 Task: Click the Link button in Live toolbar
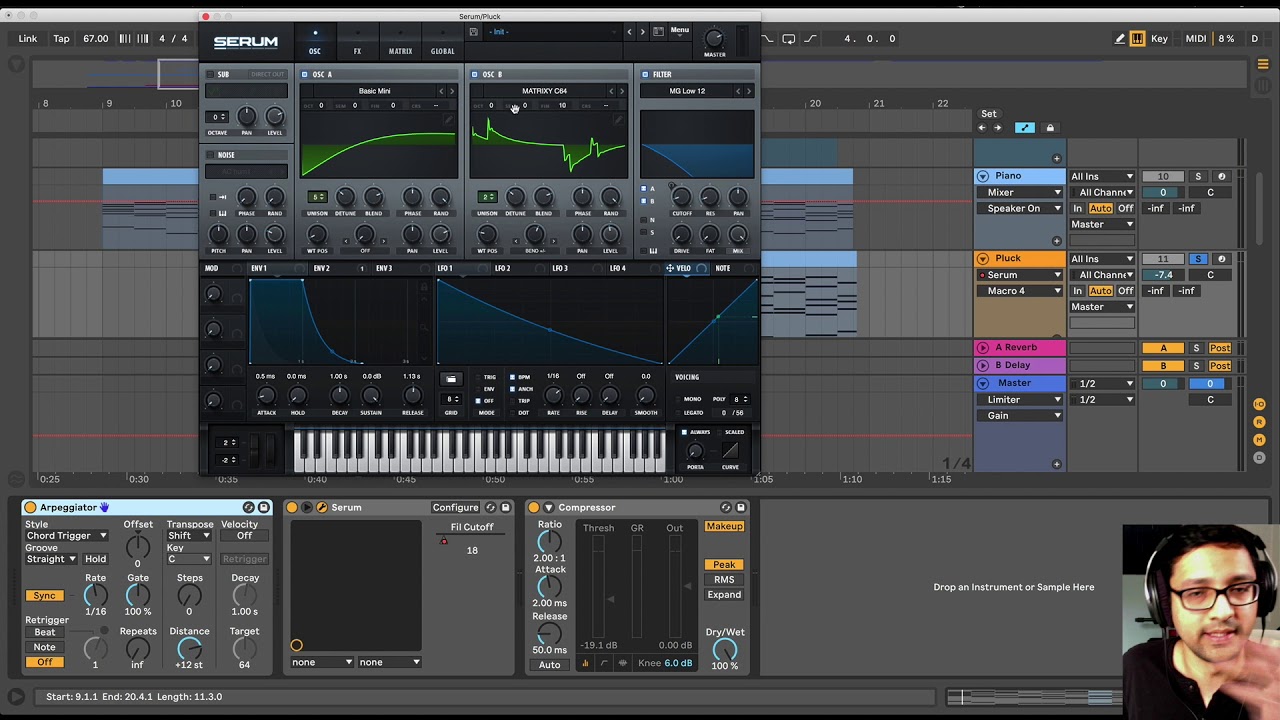tap(28, 39)
